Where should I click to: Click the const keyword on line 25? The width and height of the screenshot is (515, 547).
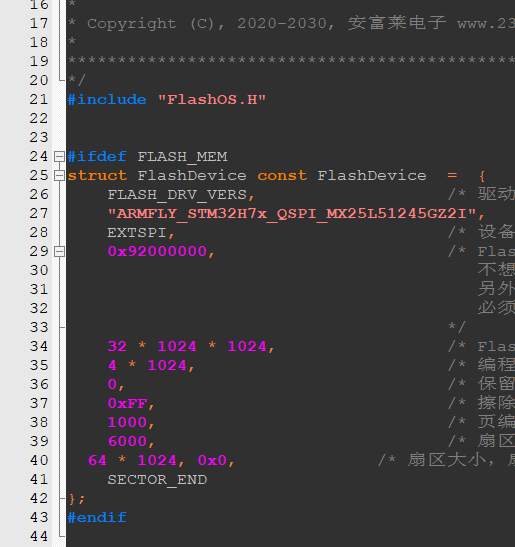pyautogui.click(x=282, y=175)
